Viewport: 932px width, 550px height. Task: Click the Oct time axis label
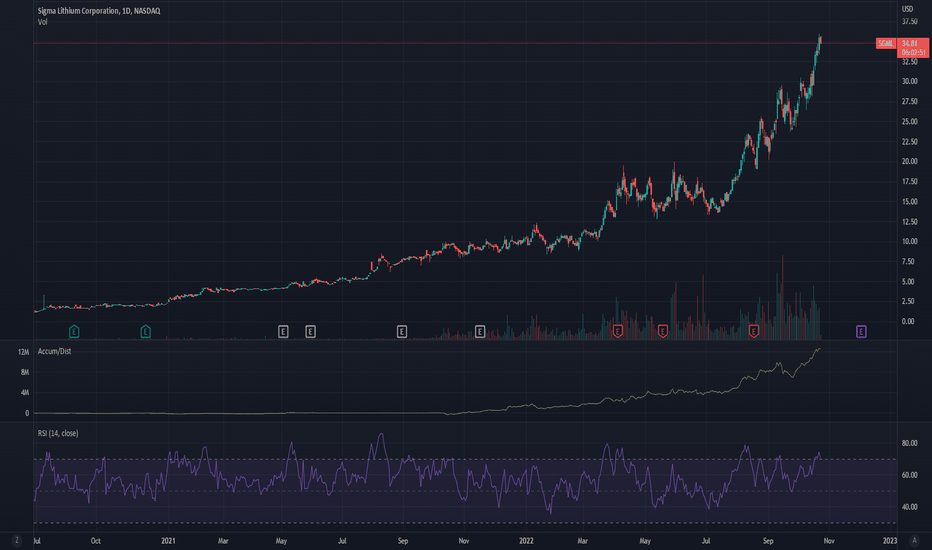point(95,540)
